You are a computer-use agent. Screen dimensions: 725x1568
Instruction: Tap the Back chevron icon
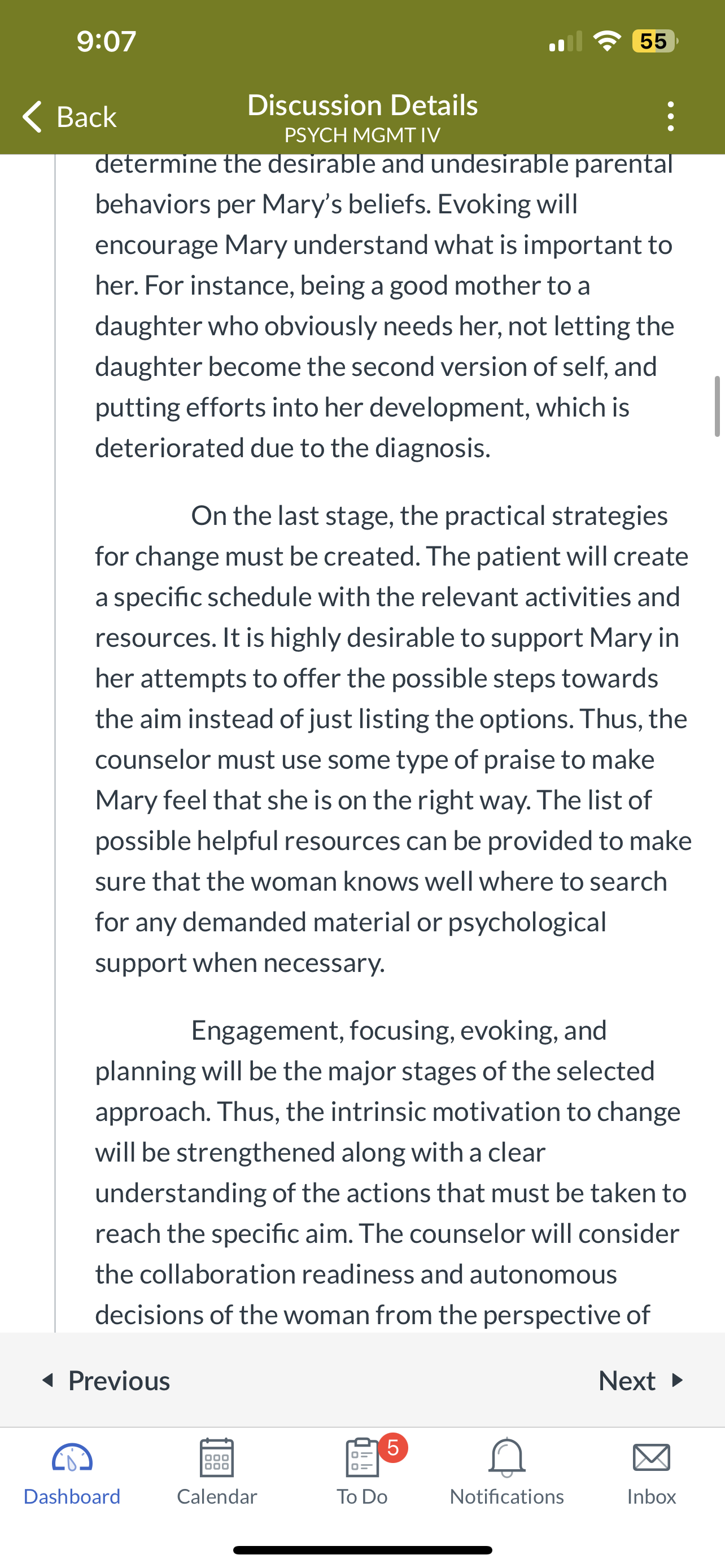coord(32,116)
